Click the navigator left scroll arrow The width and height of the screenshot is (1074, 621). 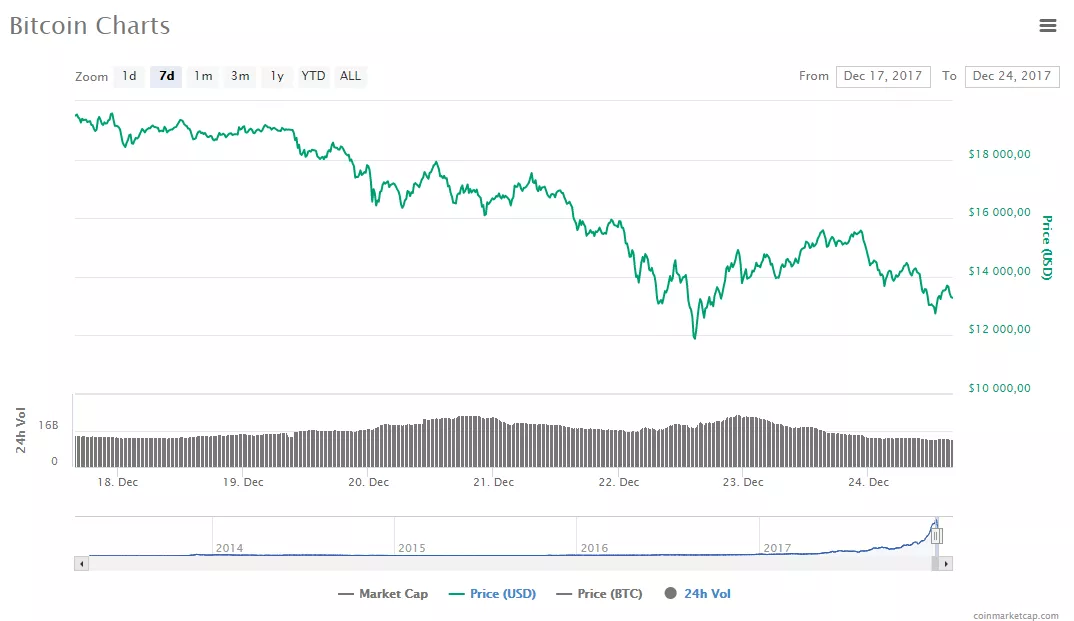pos(82,564)
